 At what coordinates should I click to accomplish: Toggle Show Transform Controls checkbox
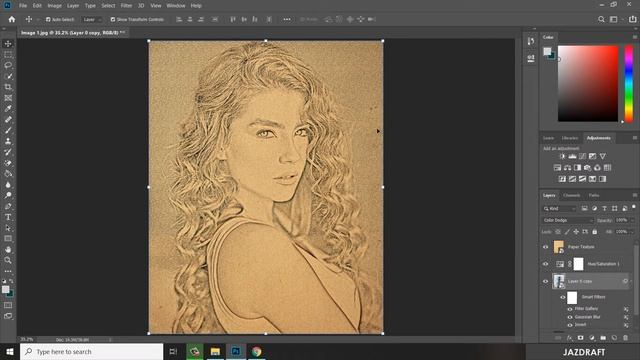(x=113, y=19)
